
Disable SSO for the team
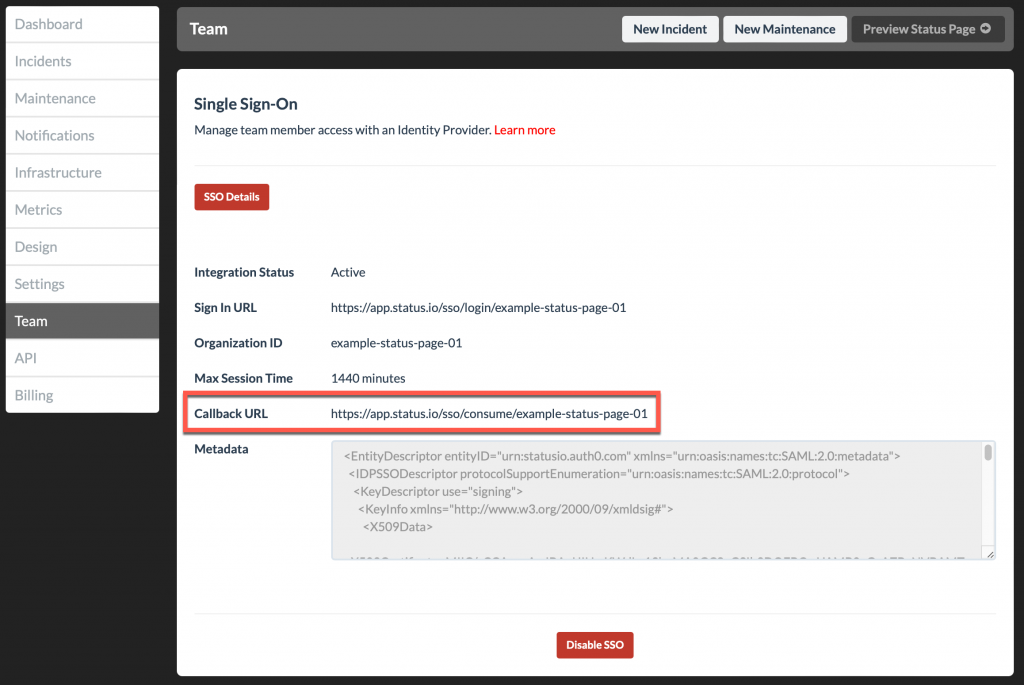tap(594, 645)
